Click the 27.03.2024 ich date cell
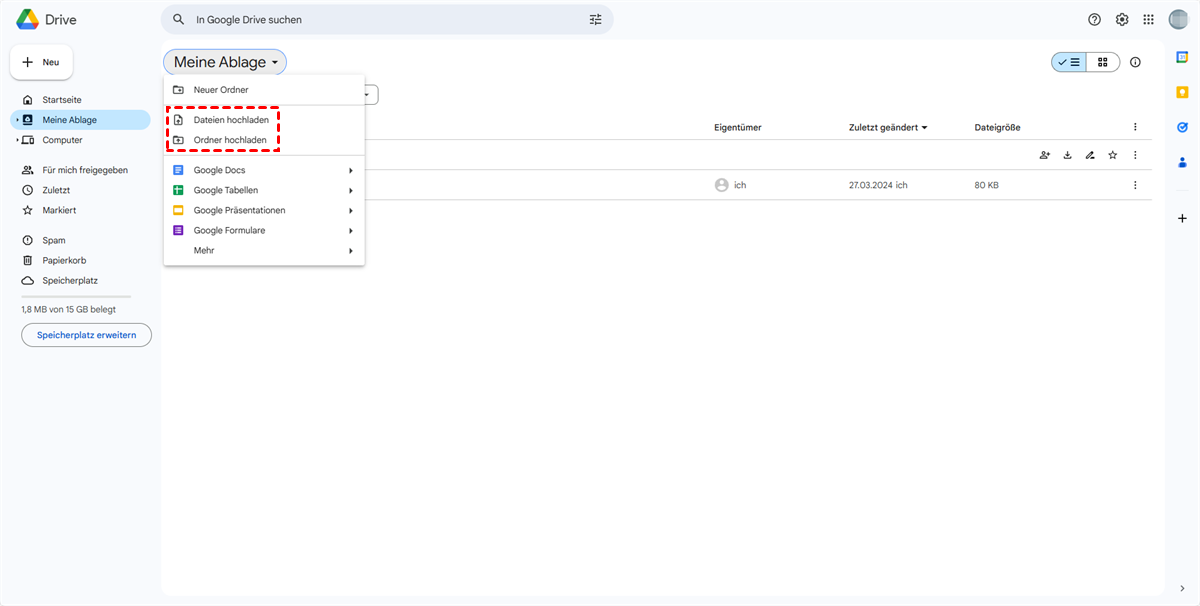Screen dimensions: 1200x606 pyautogui.click(x=878, y=185)
